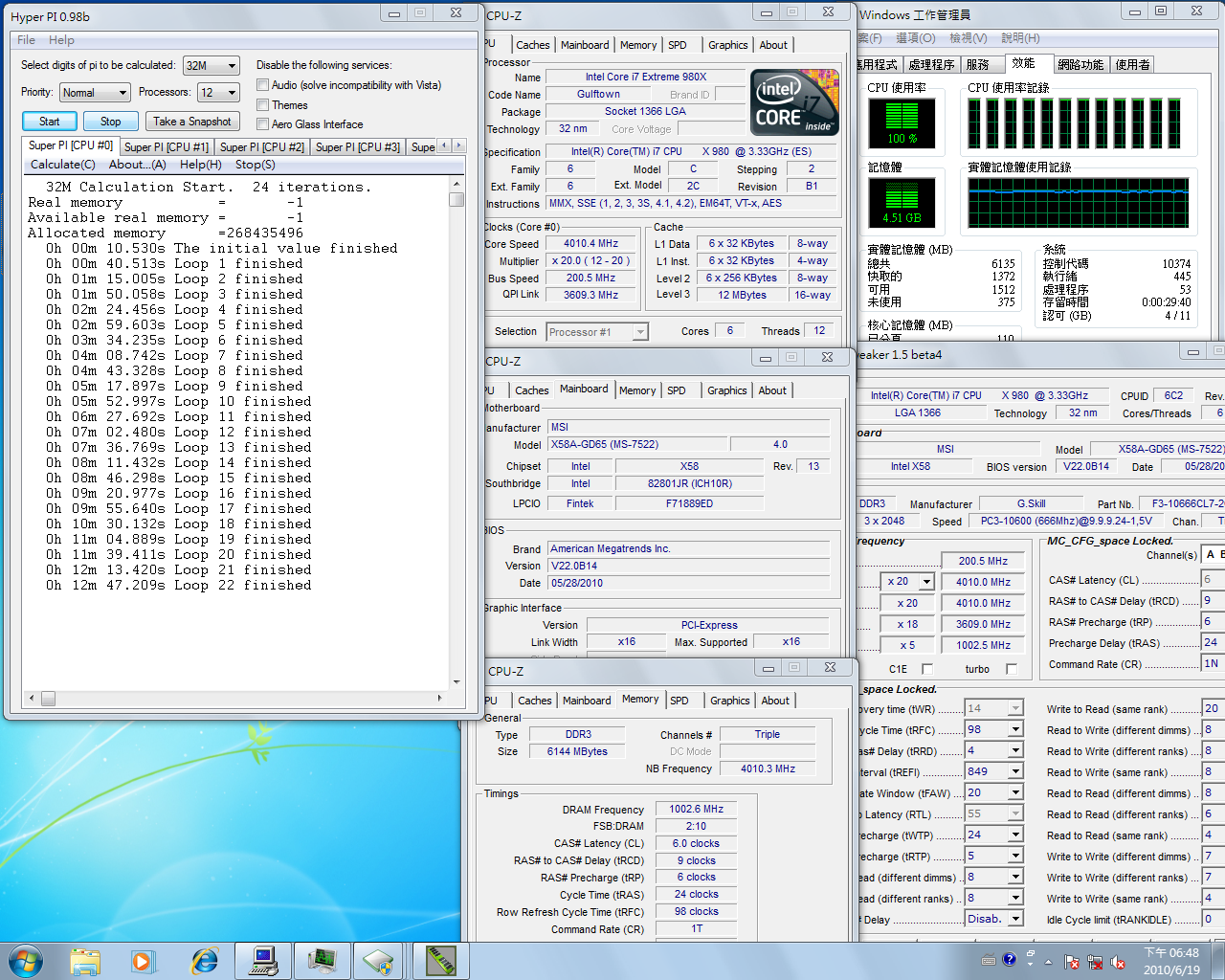Open the tRRD value 4 dropdown
The image size is (1225, 980).
(994, 750)
